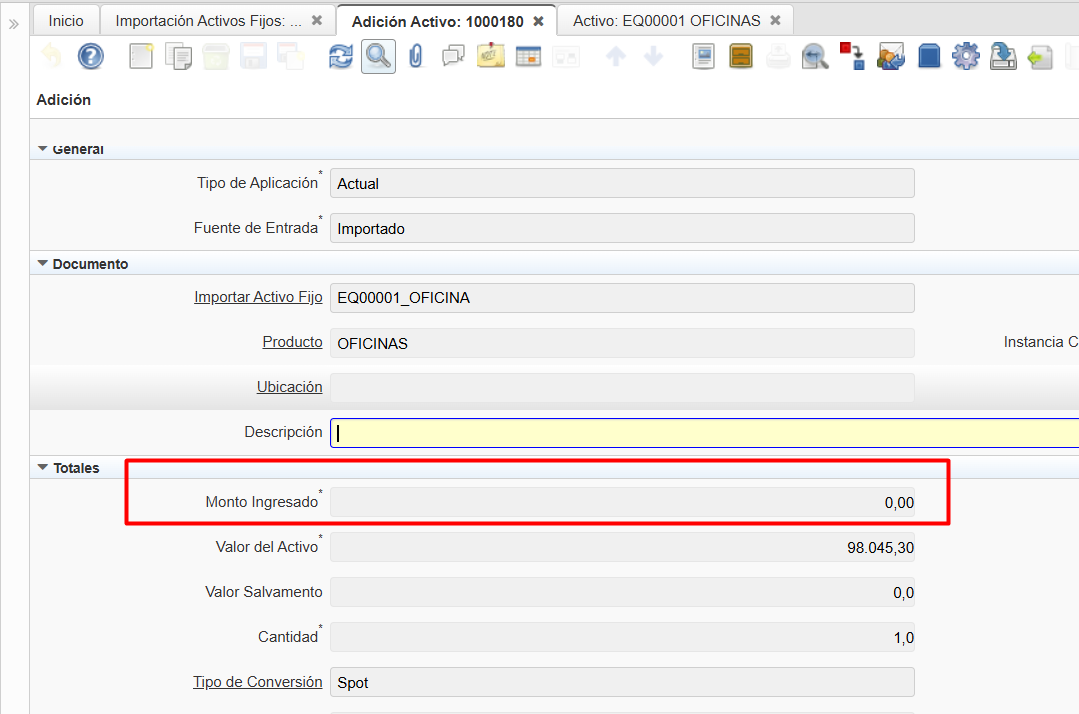Click the Process gear icon
Image resolution: width=1079 pixels, height=714 pixels.
tap(965, 57)
